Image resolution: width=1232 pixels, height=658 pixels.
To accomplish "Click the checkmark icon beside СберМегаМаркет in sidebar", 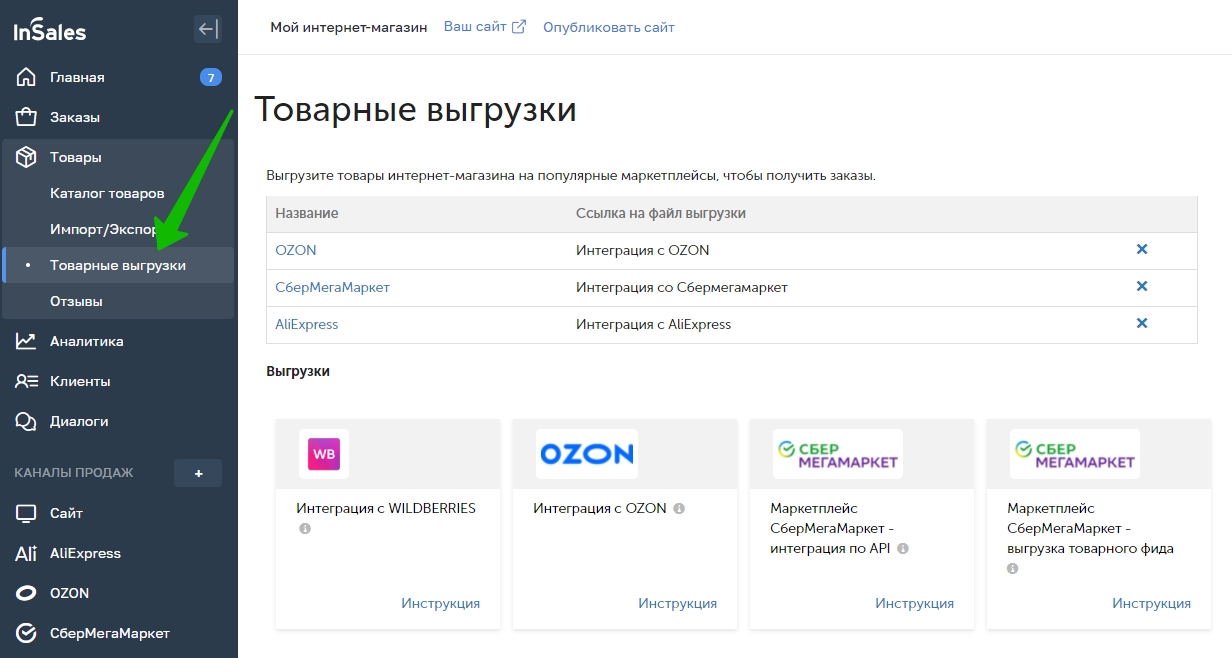I will click(26, 633).
